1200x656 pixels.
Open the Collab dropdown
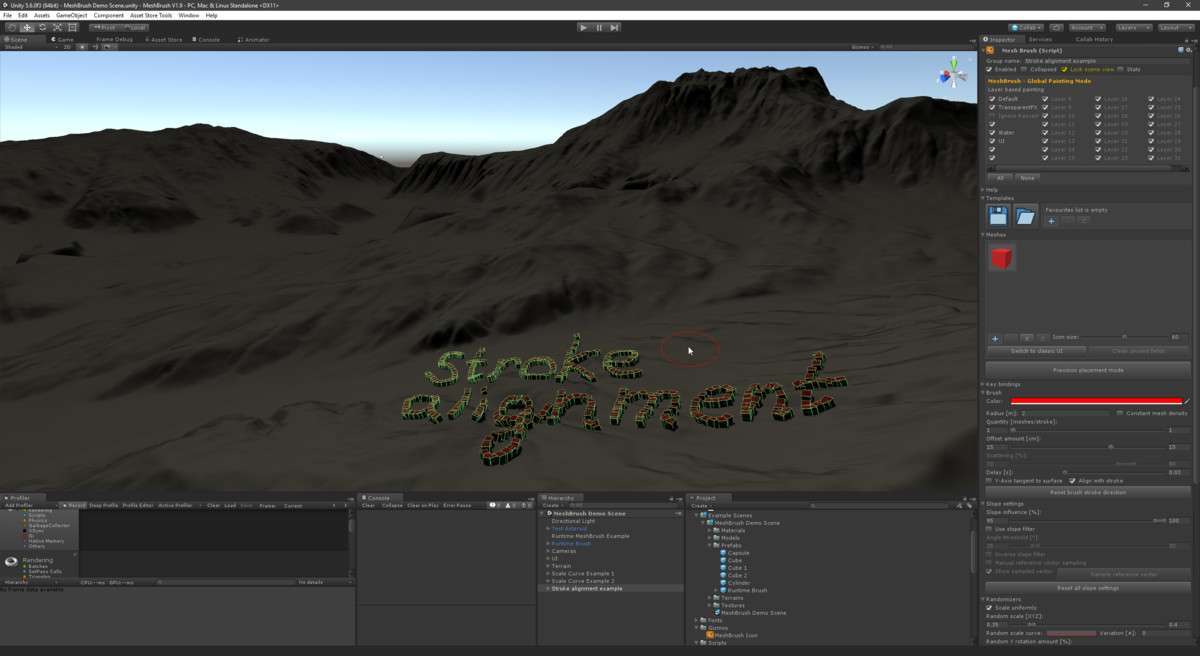coord(1026,27)
